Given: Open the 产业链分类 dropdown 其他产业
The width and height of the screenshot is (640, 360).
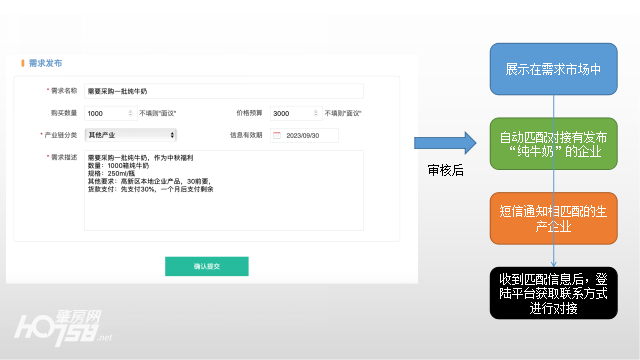Looking at the screenshot, I should pyautogui.click(x=131, y=135).
